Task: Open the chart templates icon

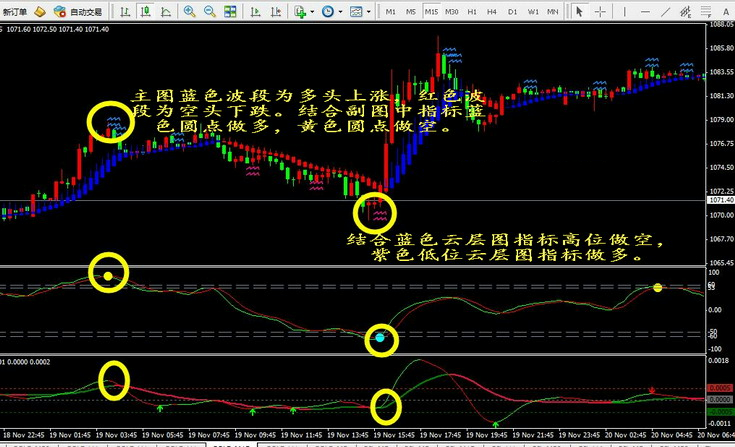Action: tap(356, 11)
